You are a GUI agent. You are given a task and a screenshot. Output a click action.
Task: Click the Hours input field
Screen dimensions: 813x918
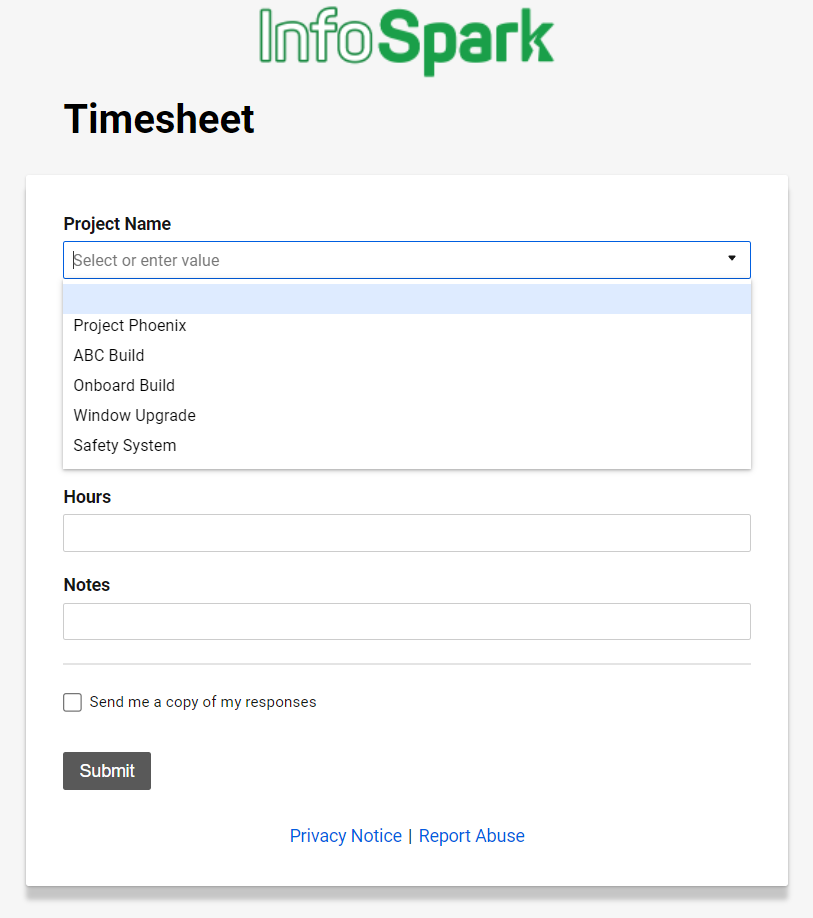coord(406,533)
